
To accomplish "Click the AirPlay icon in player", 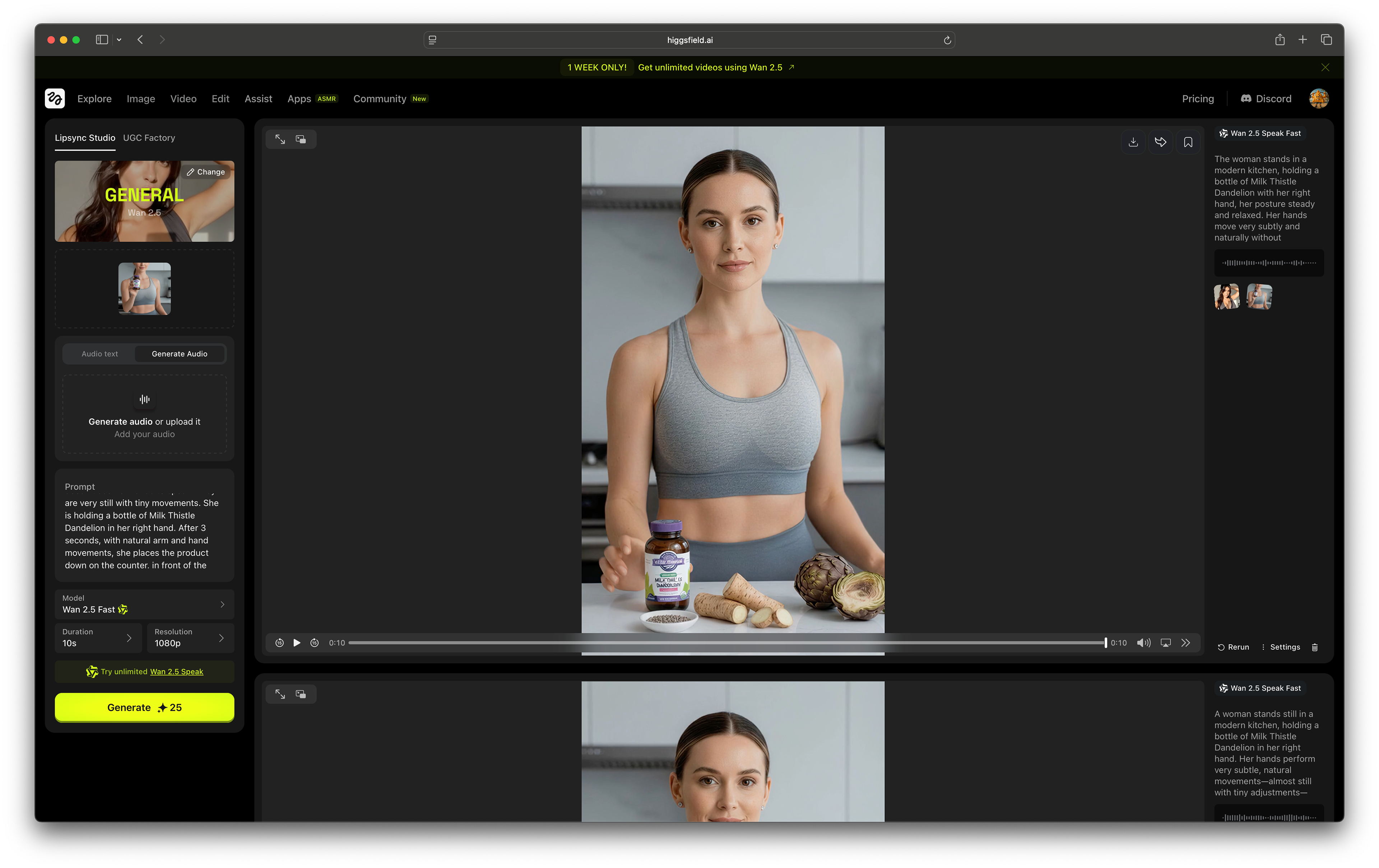I will [x=1165, y=643].
